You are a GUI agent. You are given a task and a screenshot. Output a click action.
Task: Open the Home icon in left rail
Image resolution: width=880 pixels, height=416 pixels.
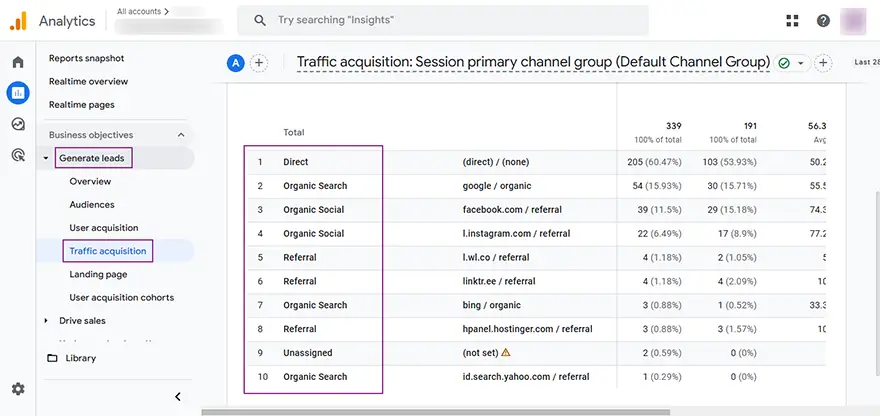18,62
